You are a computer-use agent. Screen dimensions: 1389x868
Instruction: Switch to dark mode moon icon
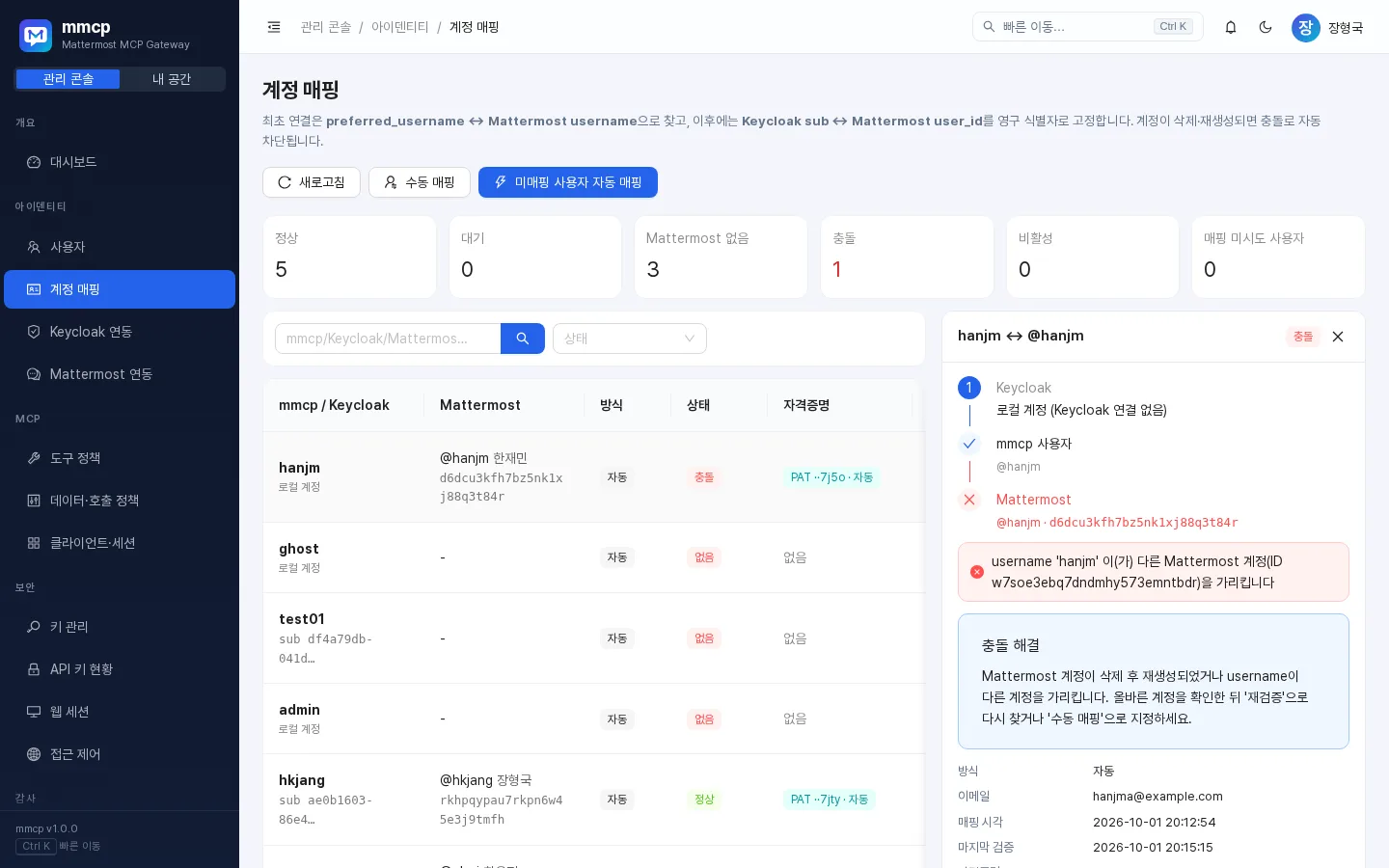click(1266, 27)
